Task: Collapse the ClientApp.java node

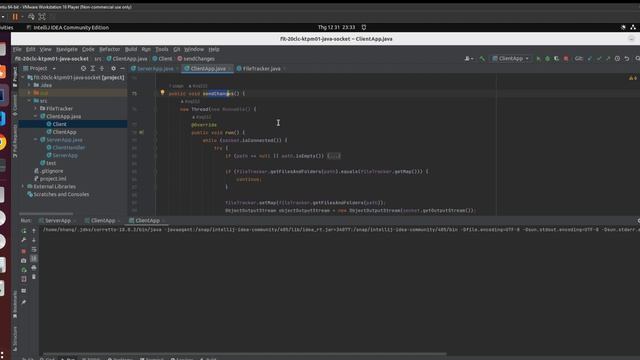Action: [x=36, y=116]
